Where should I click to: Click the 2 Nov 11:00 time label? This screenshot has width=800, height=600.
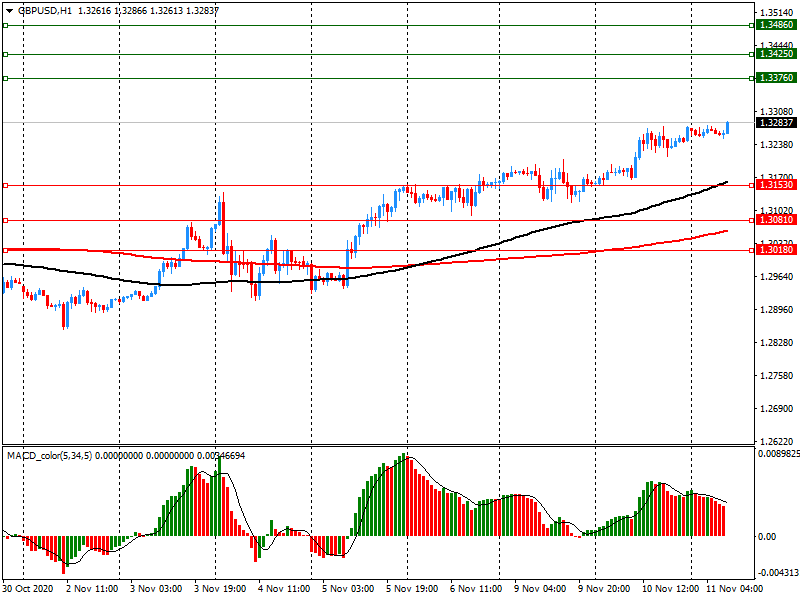coord(92,589)
